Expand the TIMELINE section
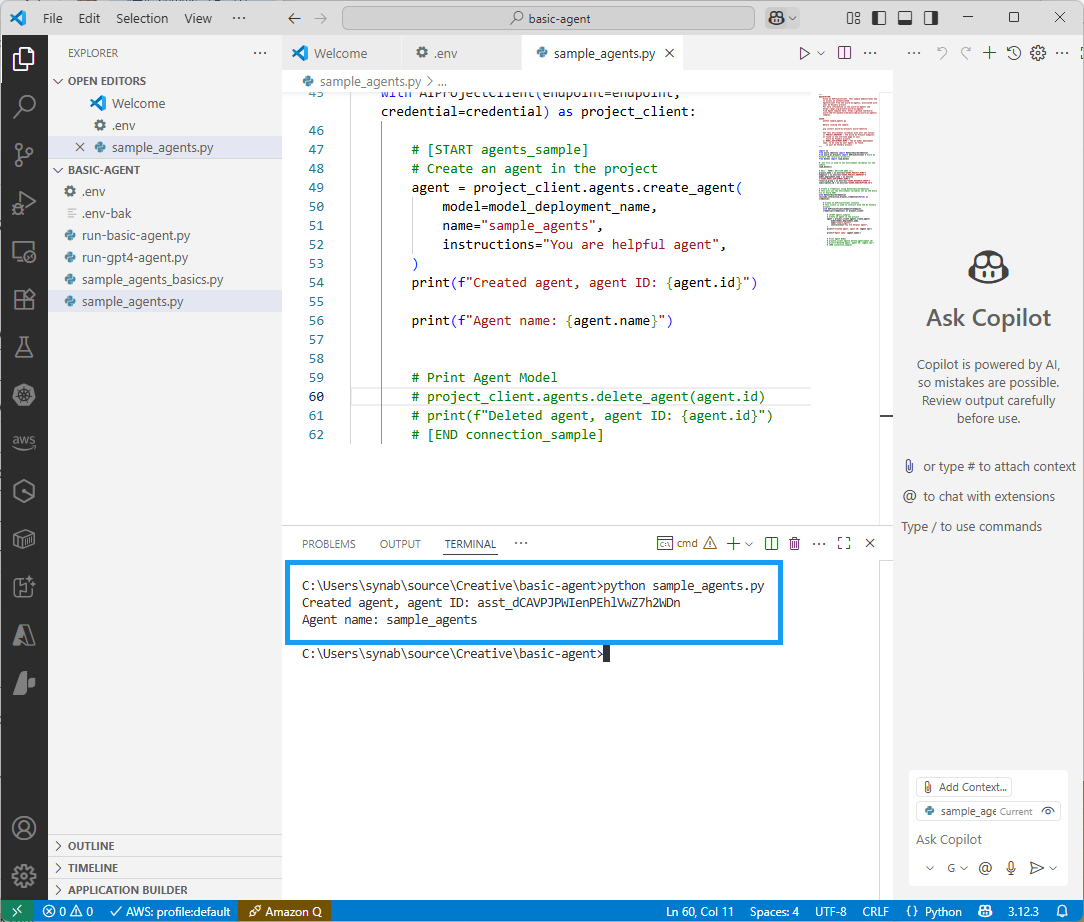Image resolution: width=1084 pixels, height=922 pixels. click(x=166, y=868)
